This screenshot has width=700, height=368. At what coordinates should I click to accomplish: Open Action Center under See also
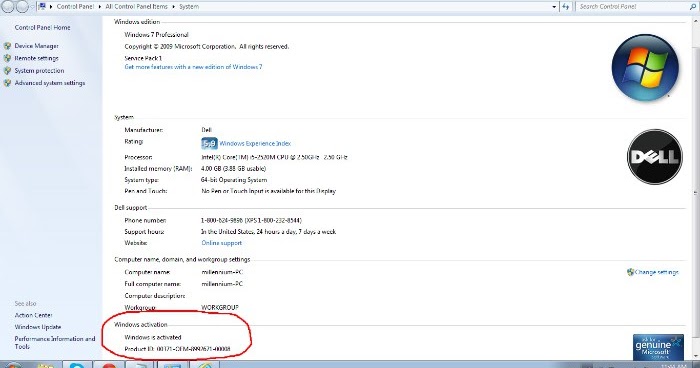coord(33,315)
